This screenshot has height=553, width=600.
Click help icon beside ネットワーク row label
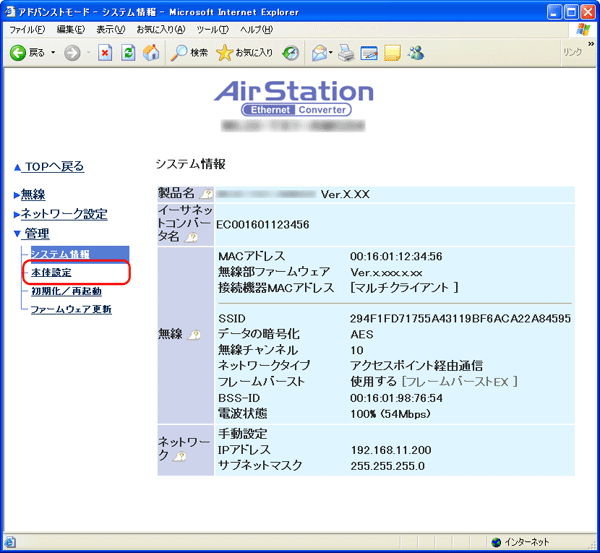coord(179,456)
